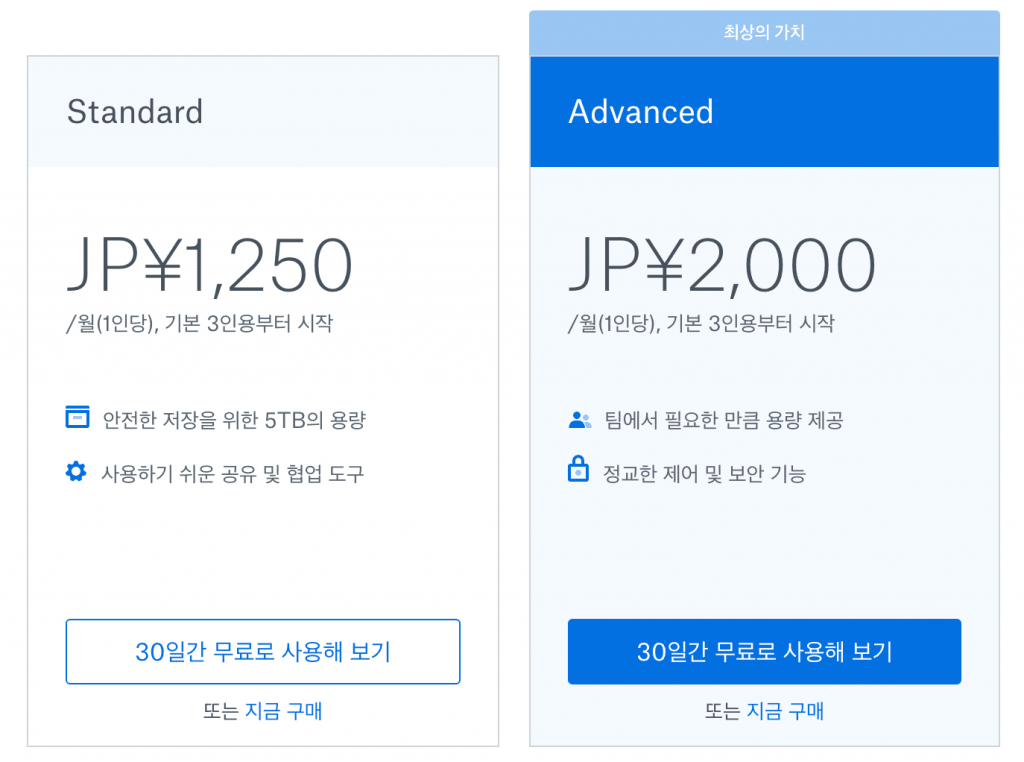Image resolution: width=1024 pixels, height=762 pixels.
Task: Click Standard per-user monthly billing note
Action: [199, 323]
